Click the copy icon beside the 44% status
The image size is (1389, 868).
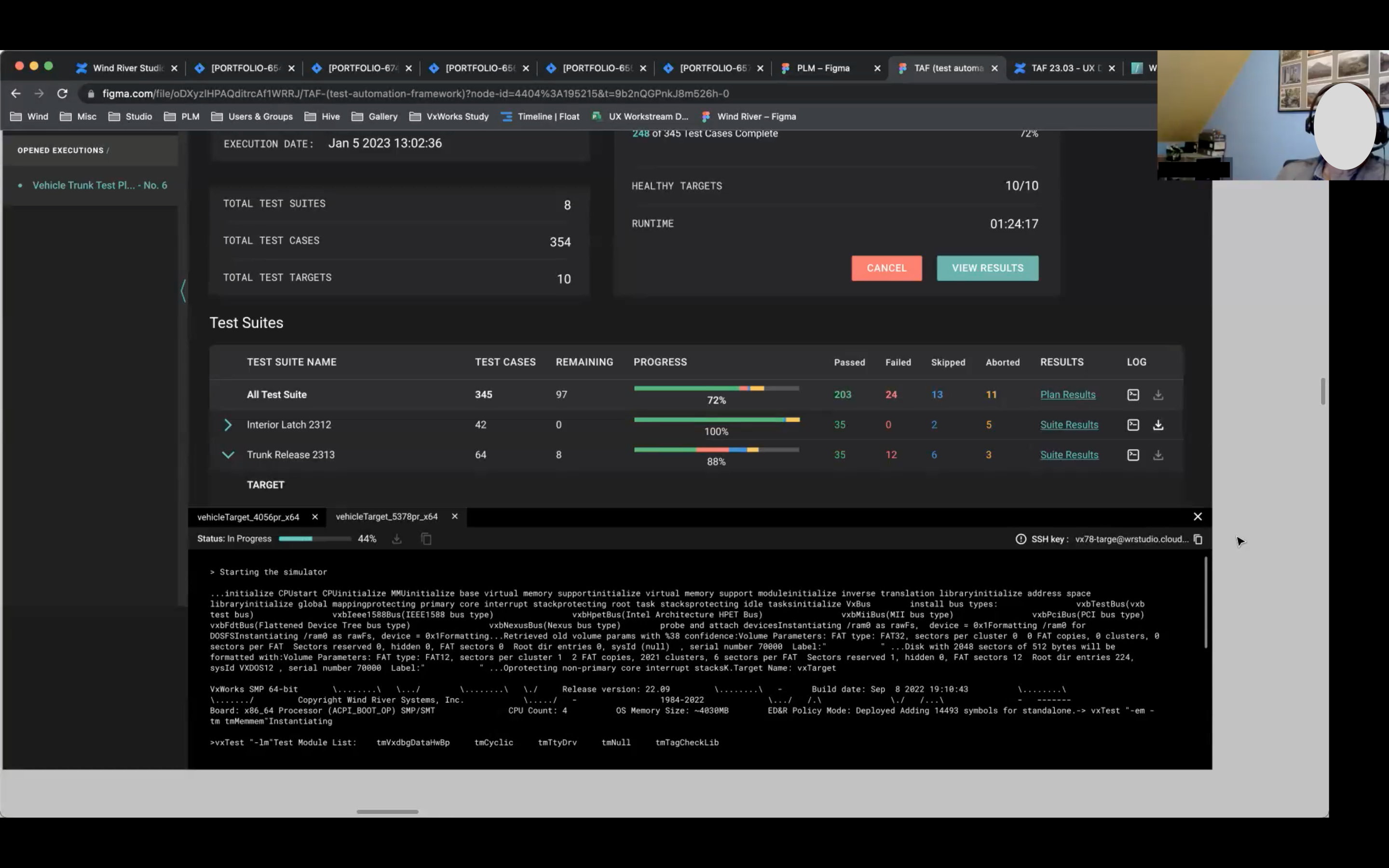click(x=426, y=539)
